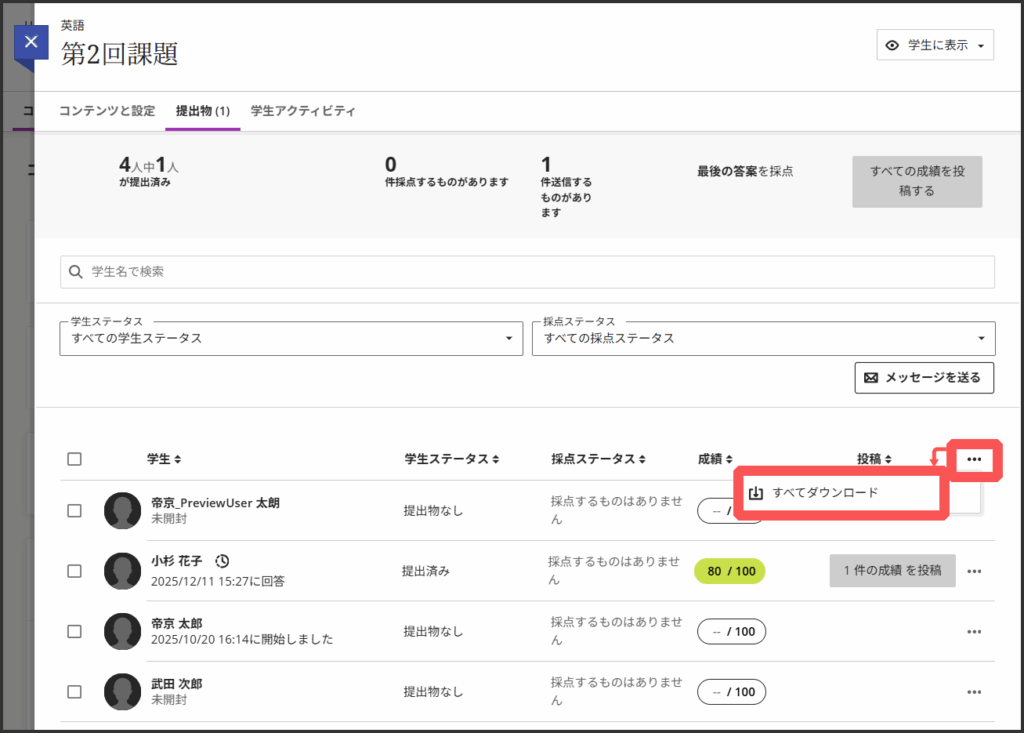Open the three-dot menu for 小杉 花子
This screenshot has width=1024, height=733.
click(974, 571)
